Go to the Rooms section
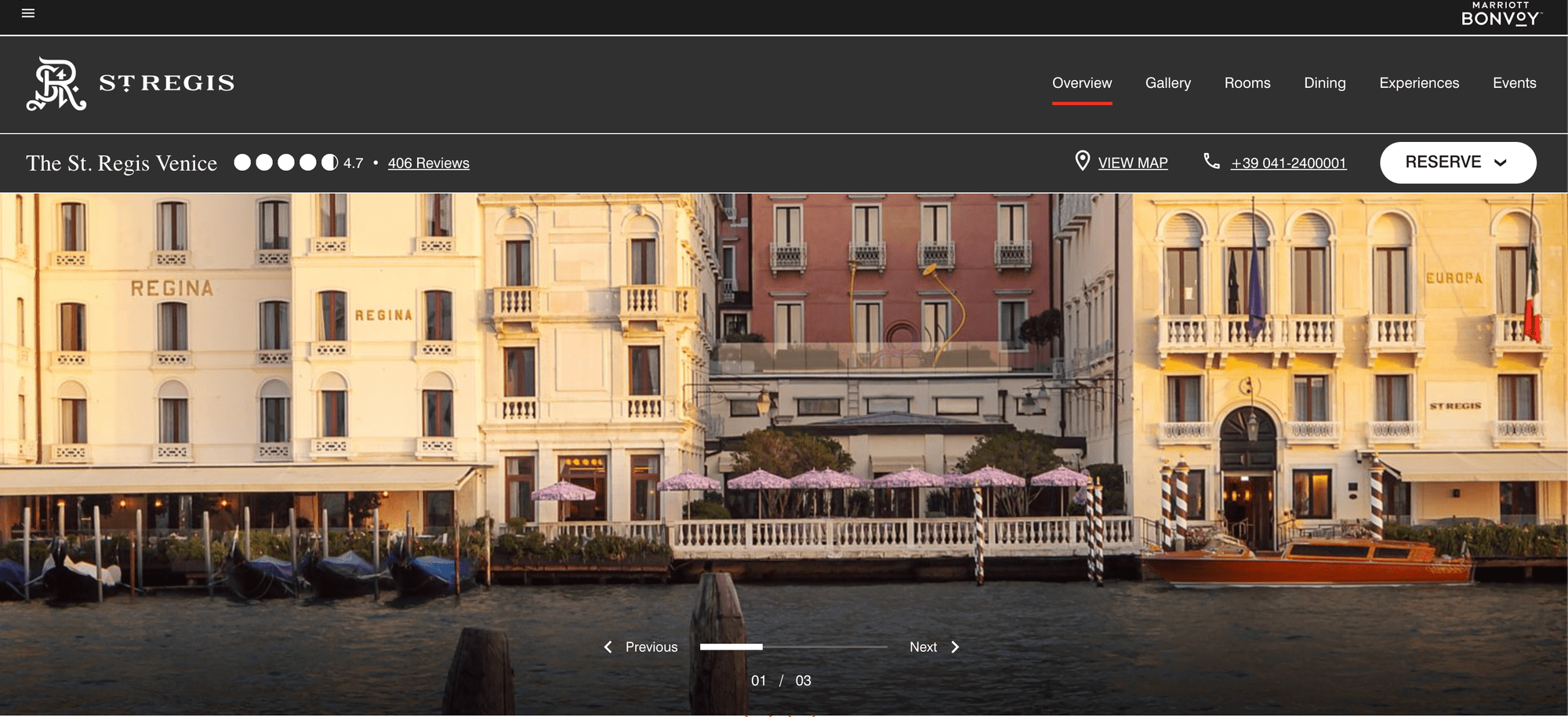 click(1247, 83)
